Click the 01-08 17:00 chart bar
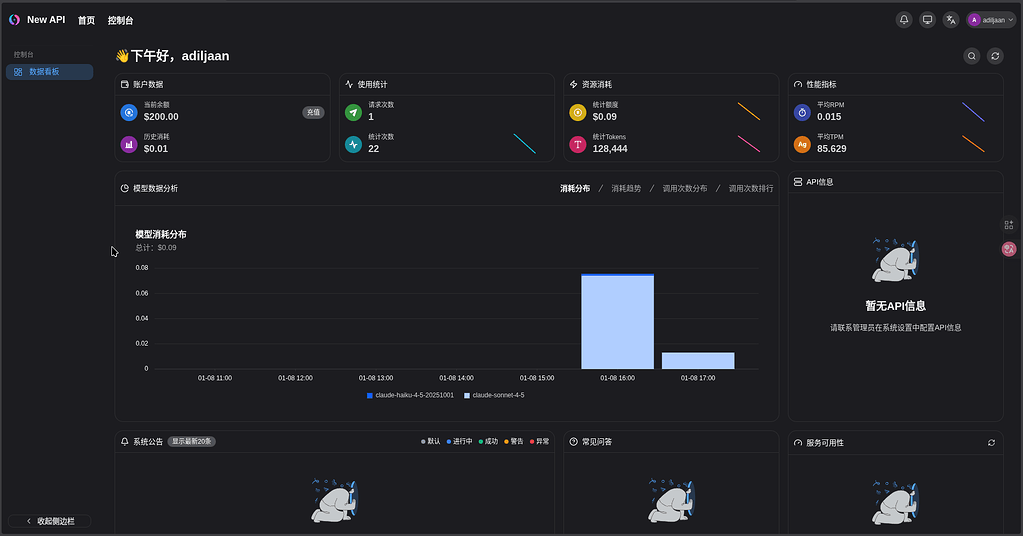Viewport: 1023px width, 536px height. [698, 361]
